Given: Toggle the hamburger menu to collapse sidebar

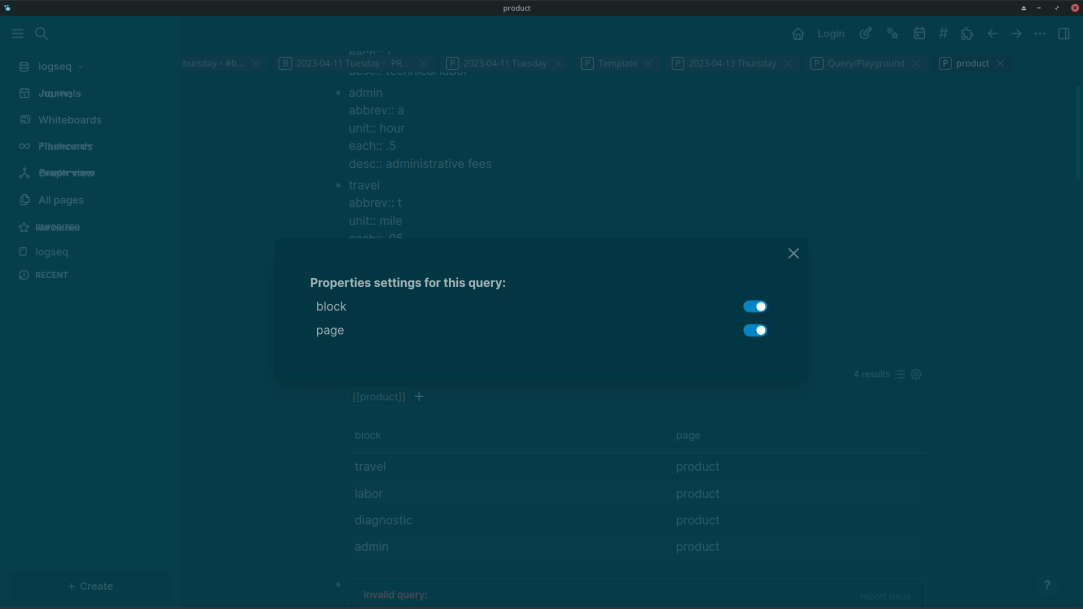Looking at the screenshot, I should point(17,33).
